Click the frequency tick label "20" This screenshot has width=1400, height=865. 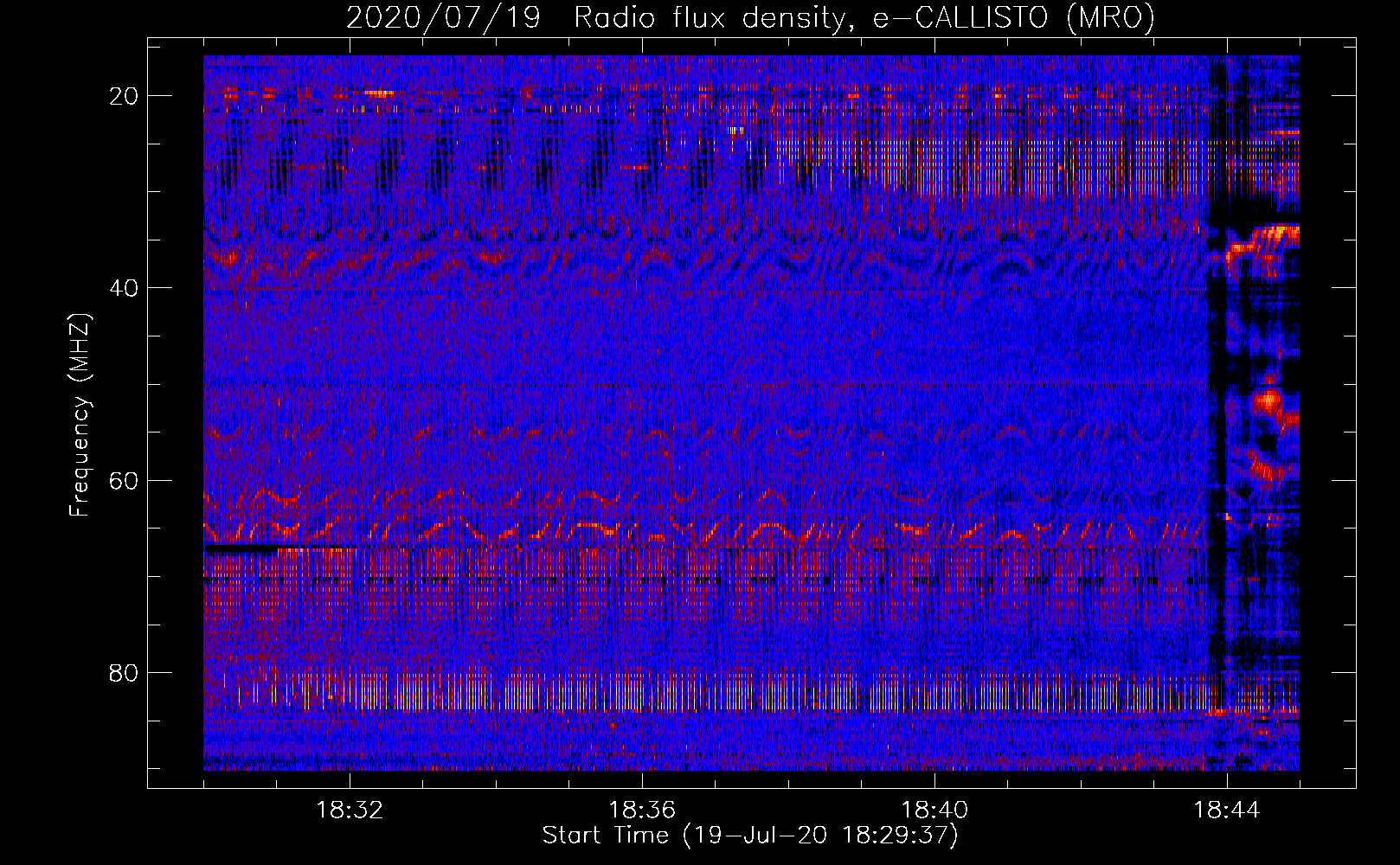point(125,96)
